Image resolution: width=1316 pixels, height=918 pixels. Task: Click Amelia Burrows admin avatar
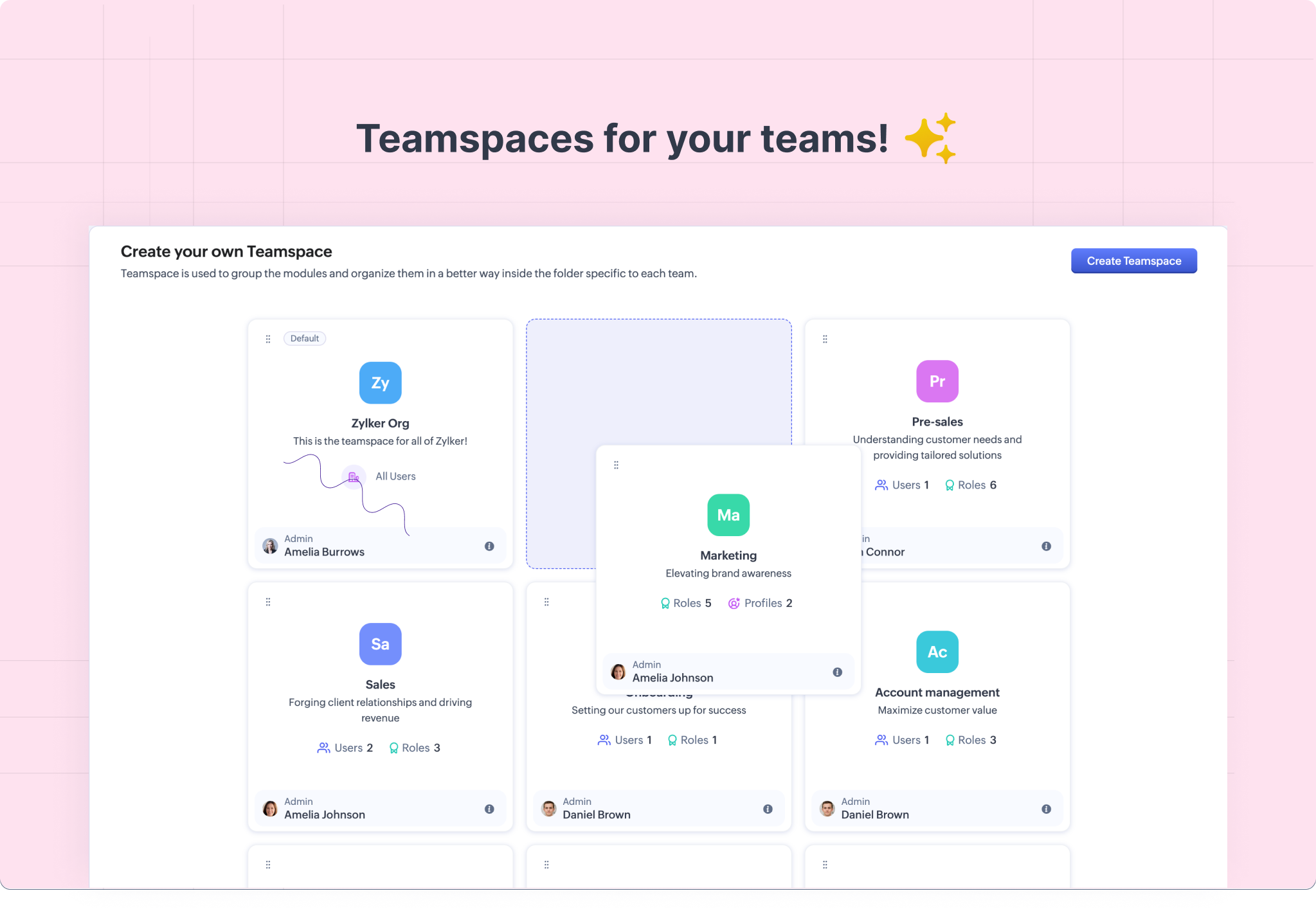[x=271, y=546]
